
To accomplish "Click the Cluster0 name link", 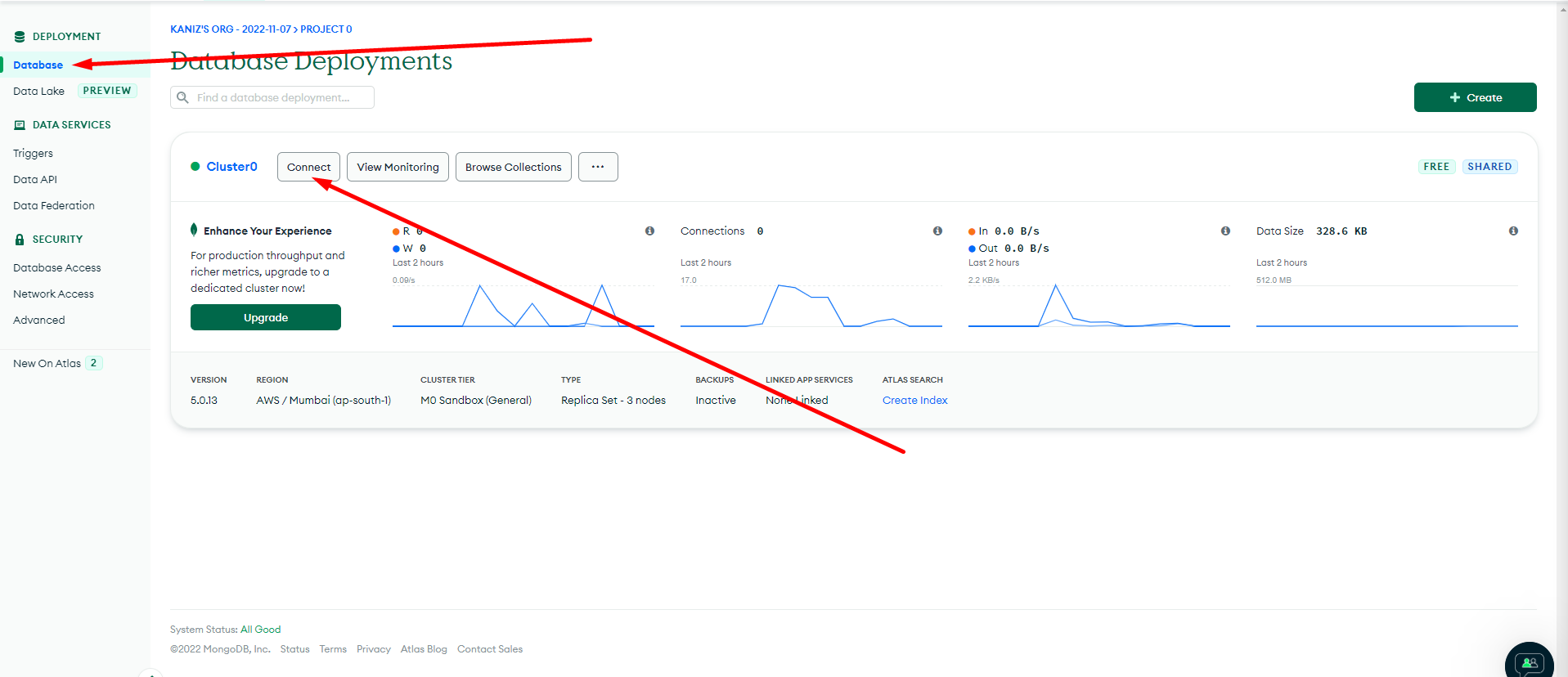I will point(231,167).
